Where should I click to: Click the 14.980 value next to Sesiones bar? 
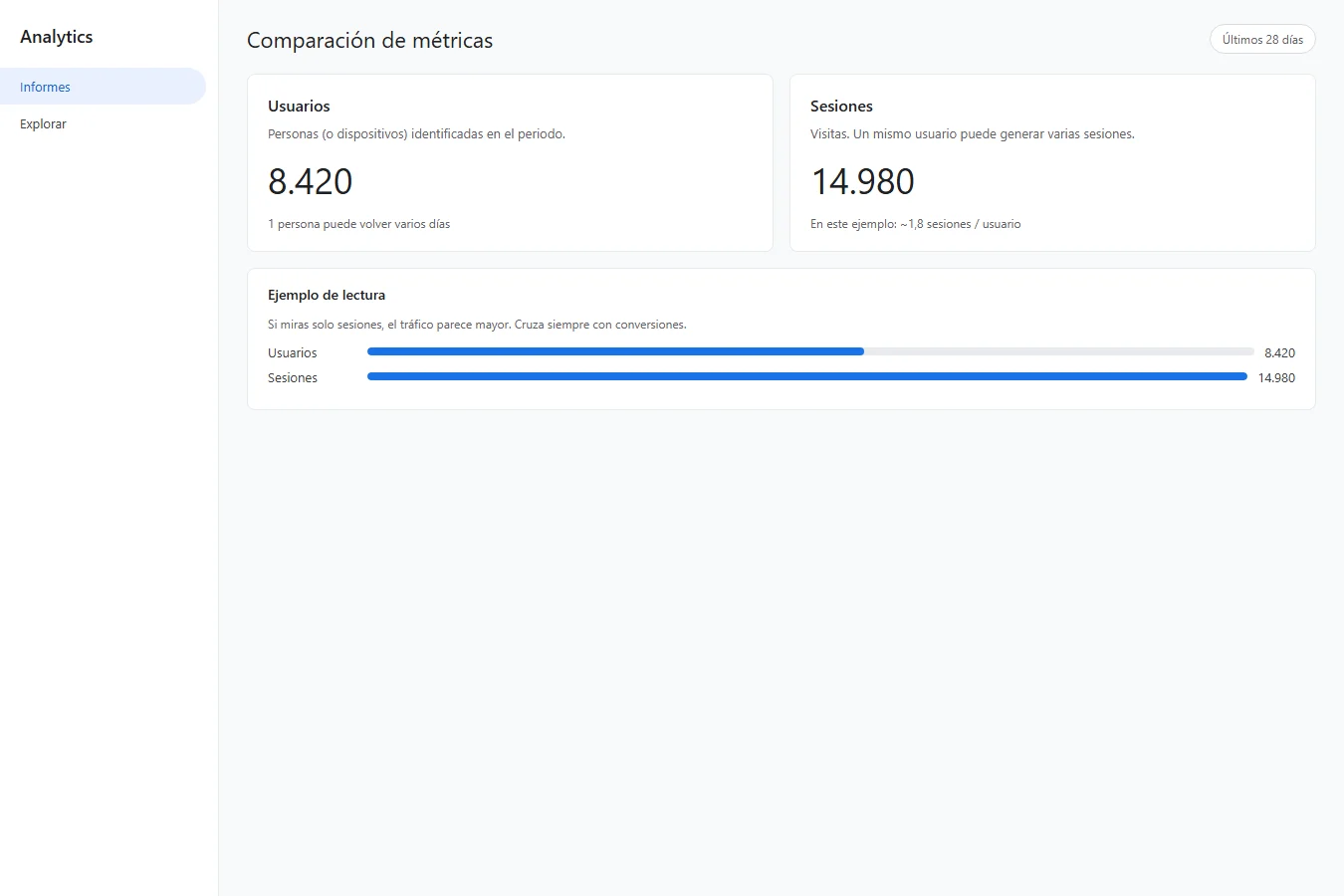click(x=1276, y=378)
